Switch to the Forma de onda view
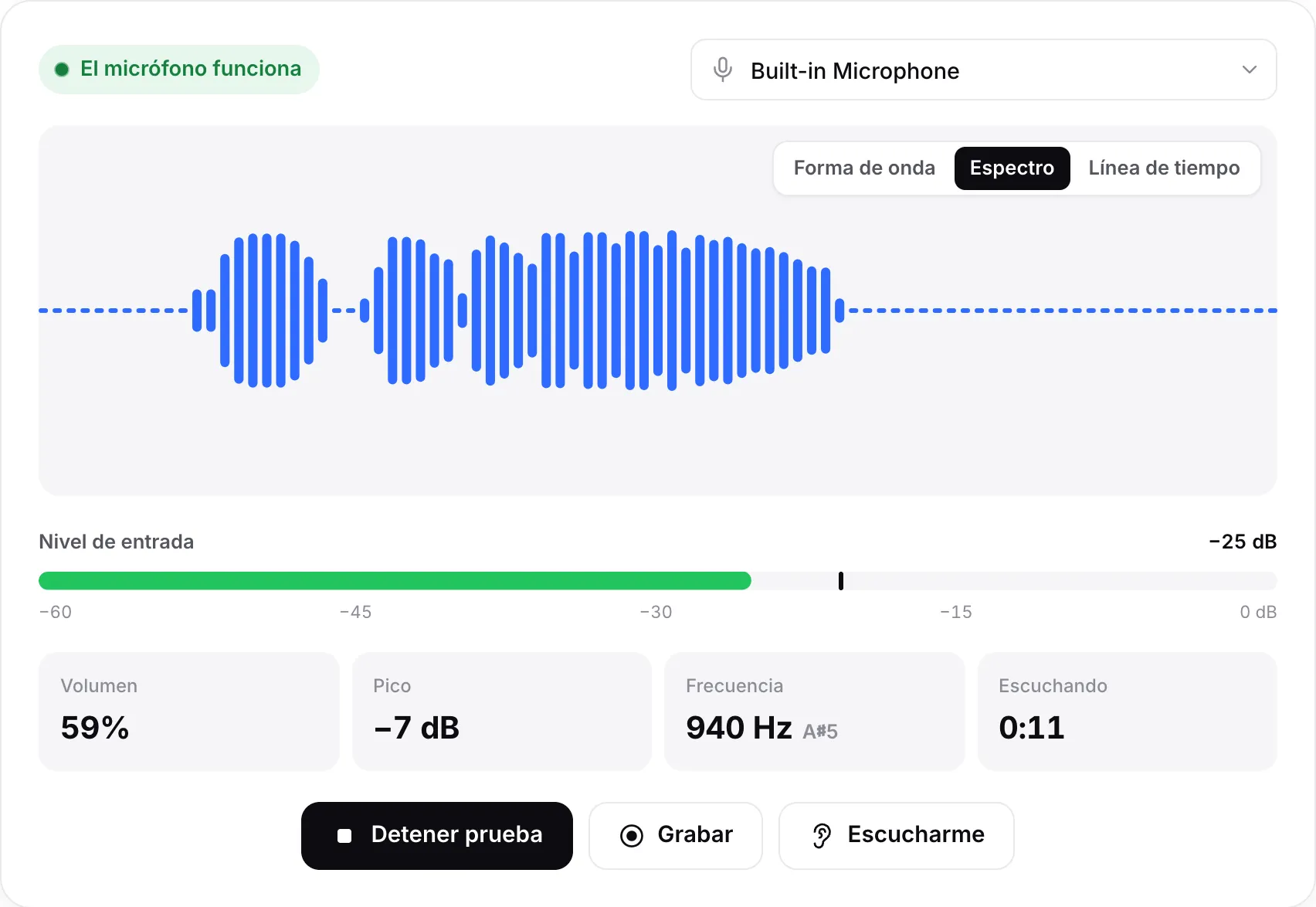This screenshot has width=1316, height=907. (864, 168)
